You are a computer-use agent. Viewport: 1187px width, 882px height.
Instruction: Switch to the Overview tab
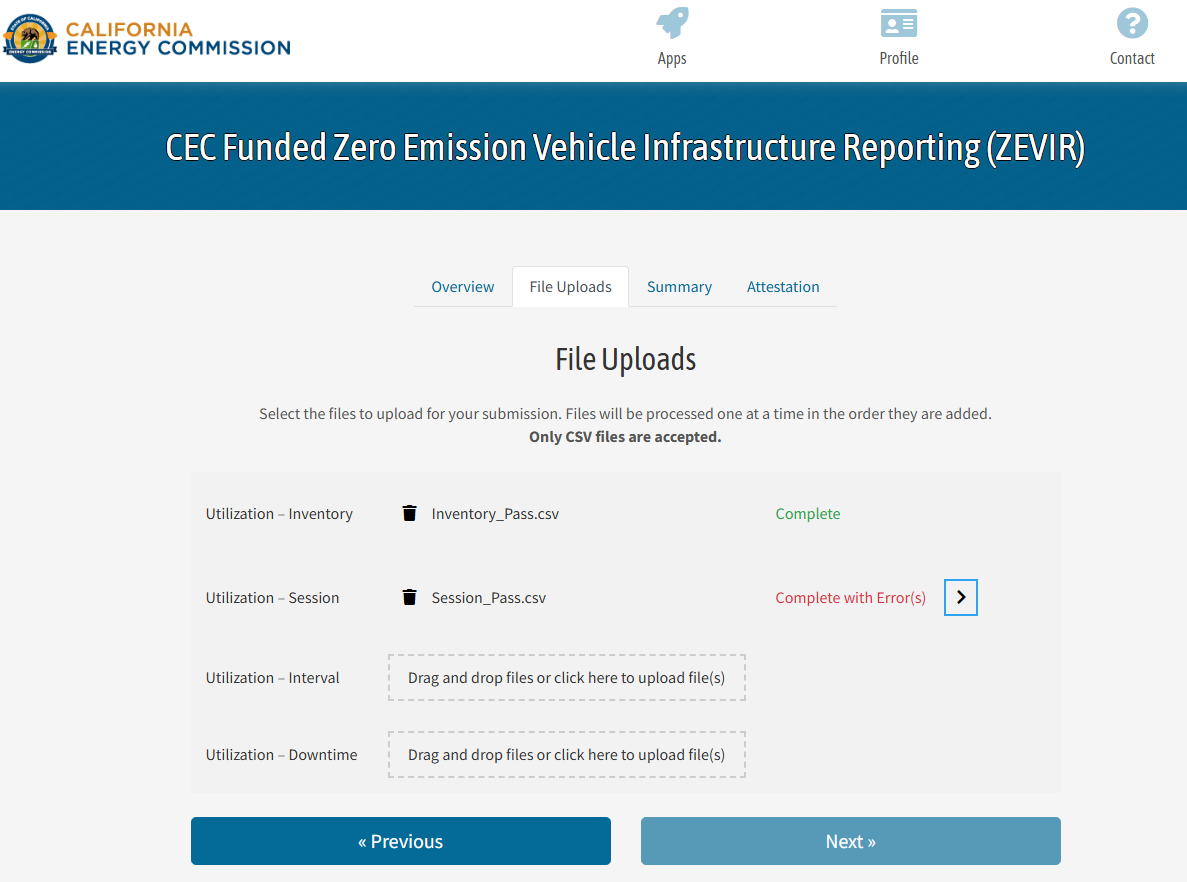(462, 286)
